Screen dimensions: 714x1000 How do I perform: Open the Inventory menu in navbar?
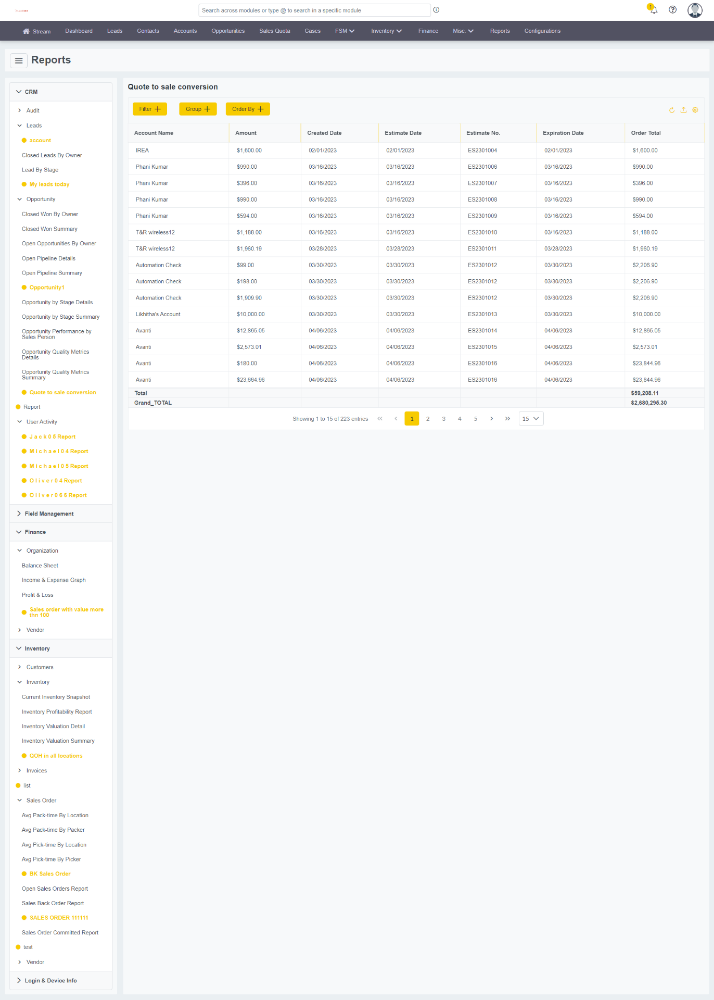point(386,31)
